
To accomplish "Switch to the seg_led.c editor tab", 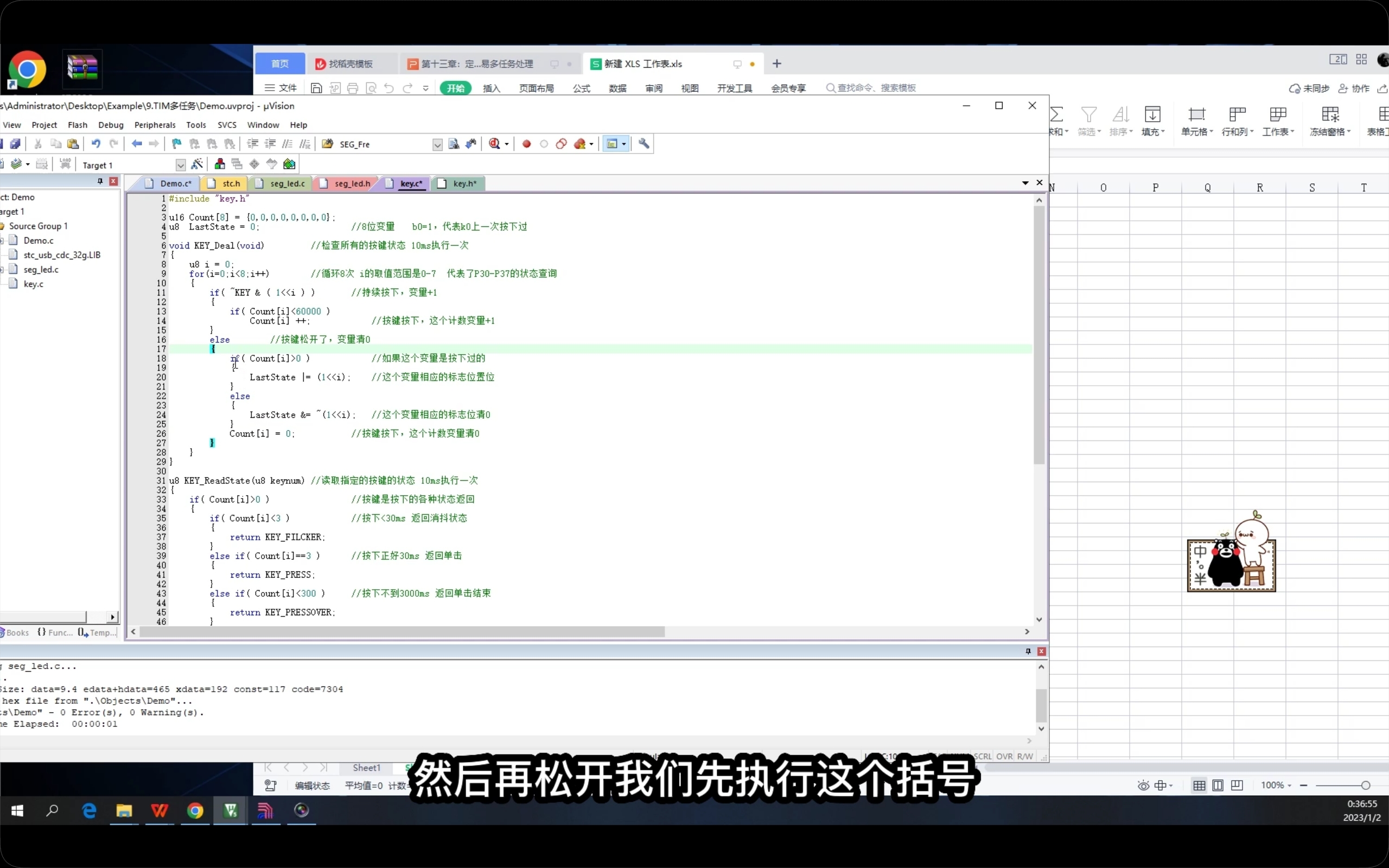I will point(282,184).
